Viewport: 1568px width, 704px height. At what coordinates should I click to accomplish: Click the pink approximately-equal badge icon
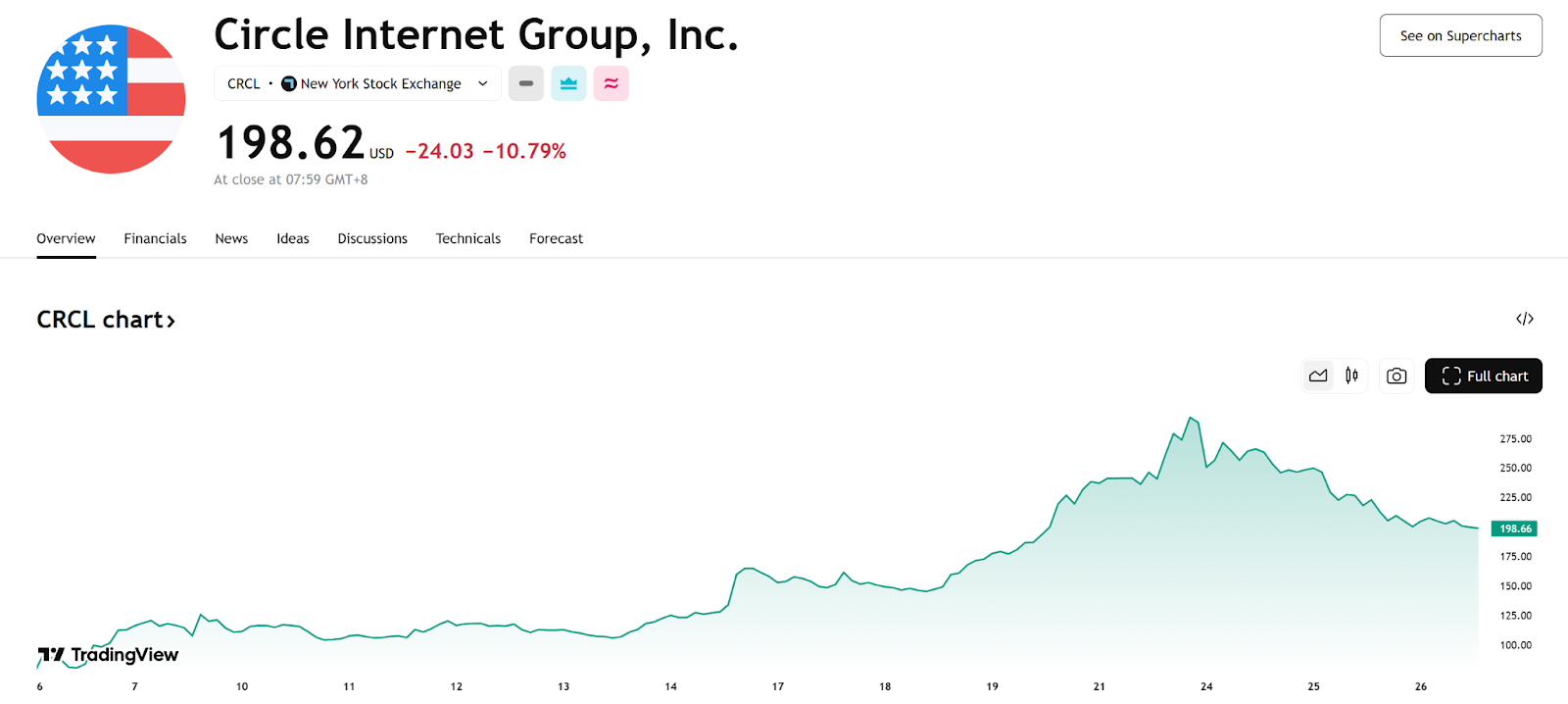(x=611, y=84)
